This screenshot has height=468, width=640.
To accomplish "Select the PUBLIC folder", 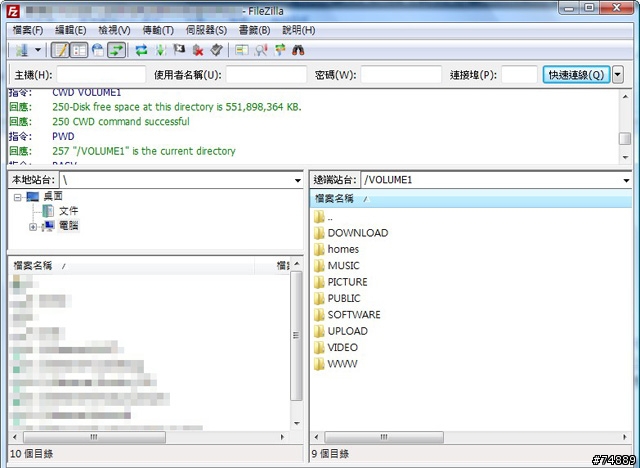I will 344,298.
